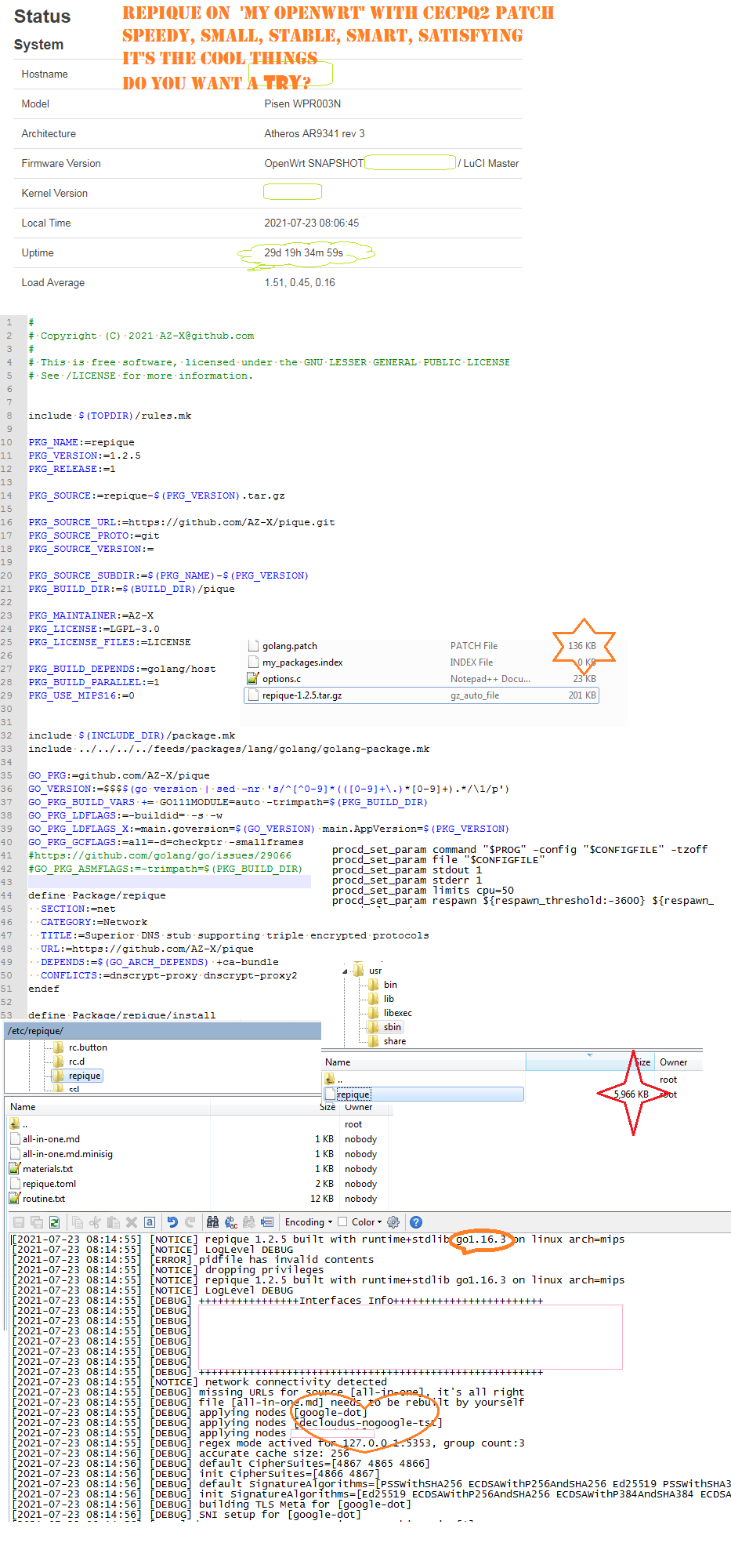Select the bin folder under usr
This screenshot has height=1568, width=731.
coord(382,985)
